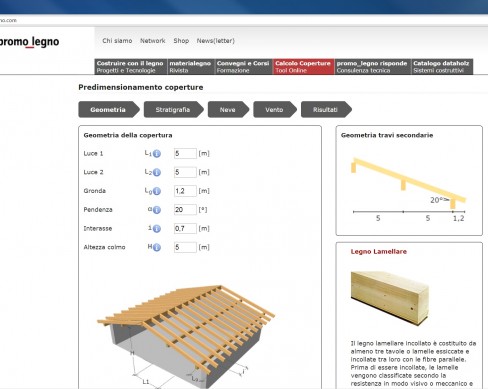This screenshot has height=389, width=488.
Task: Click the Pendenza value field
Action: tap(185, 210)
